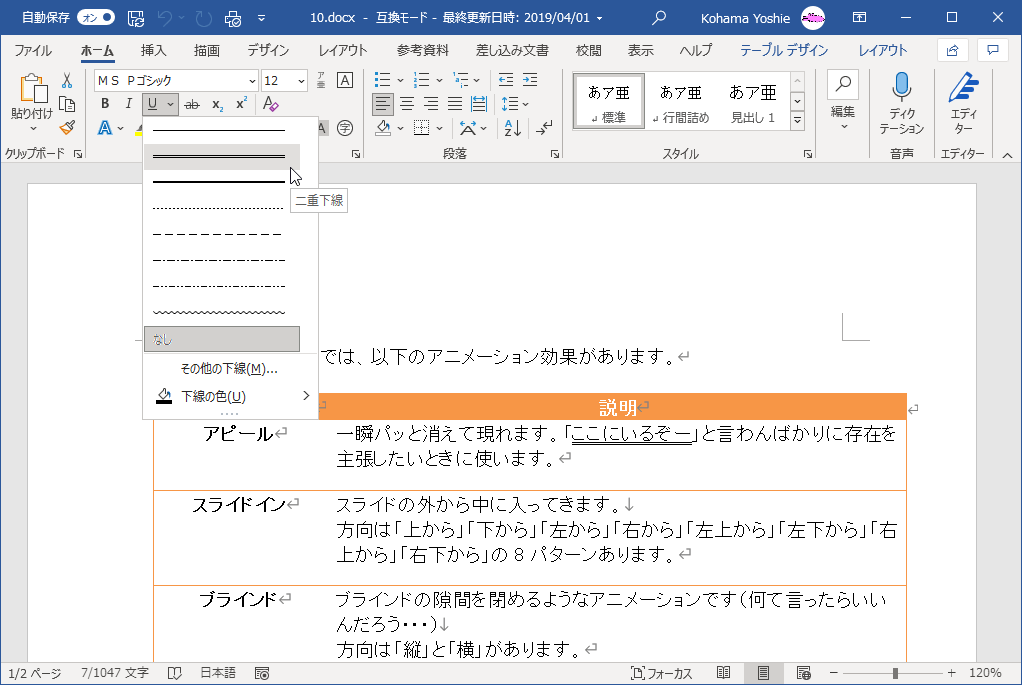The image size is (1022, 685).
Task: Toggle Underline button U
Action: (x=152, y=104)
